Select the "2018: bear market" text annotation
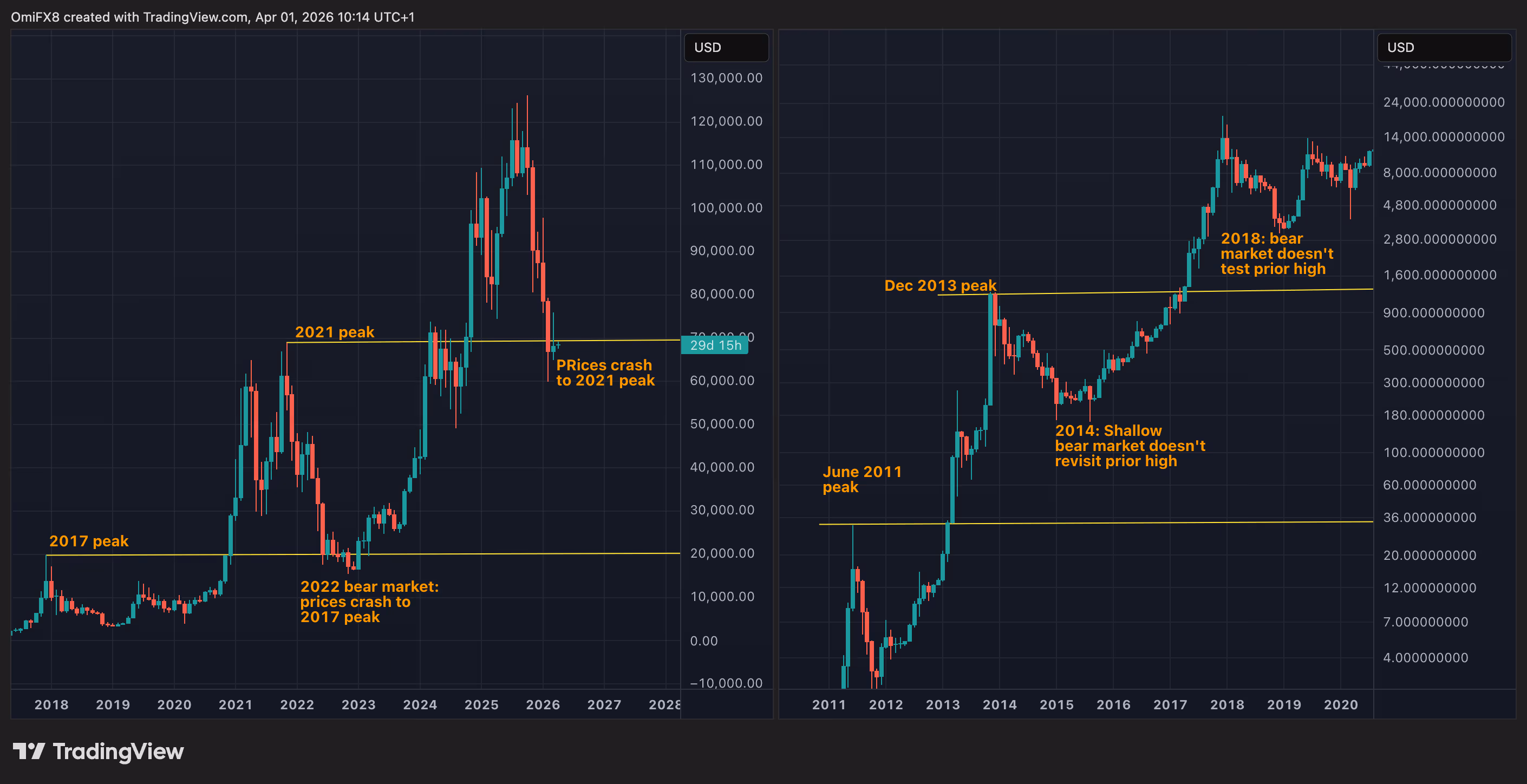Viewport: 1527px width, 784px height. [1276, 253]
